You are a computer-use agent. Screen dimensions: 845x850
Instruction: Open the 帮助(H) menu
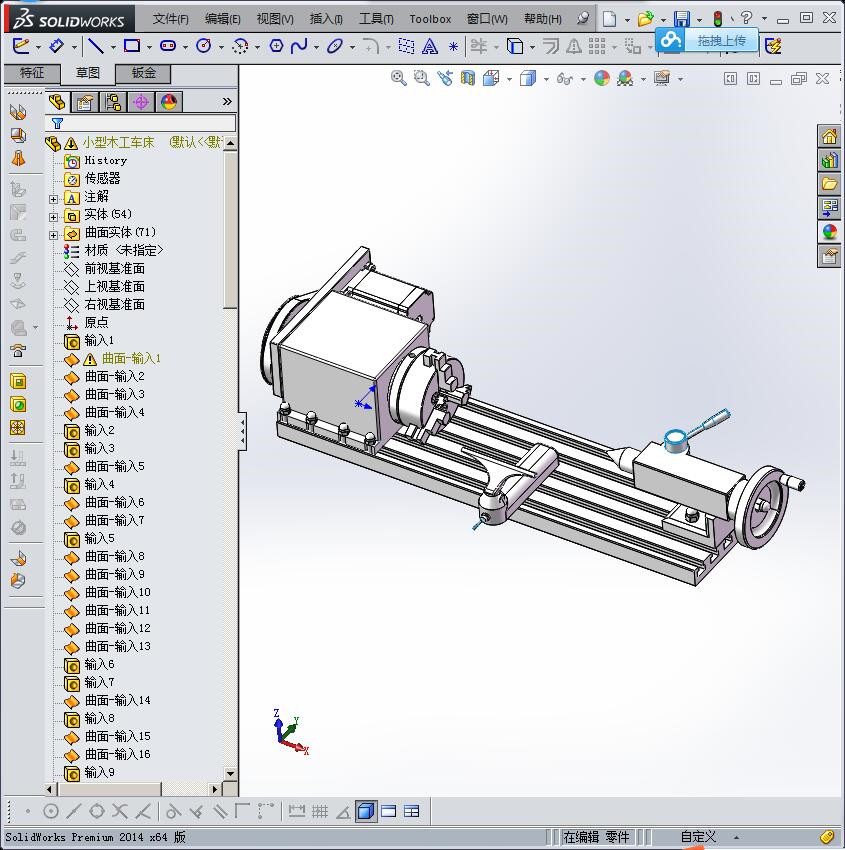pyautogui.click(x=543, y=19)
